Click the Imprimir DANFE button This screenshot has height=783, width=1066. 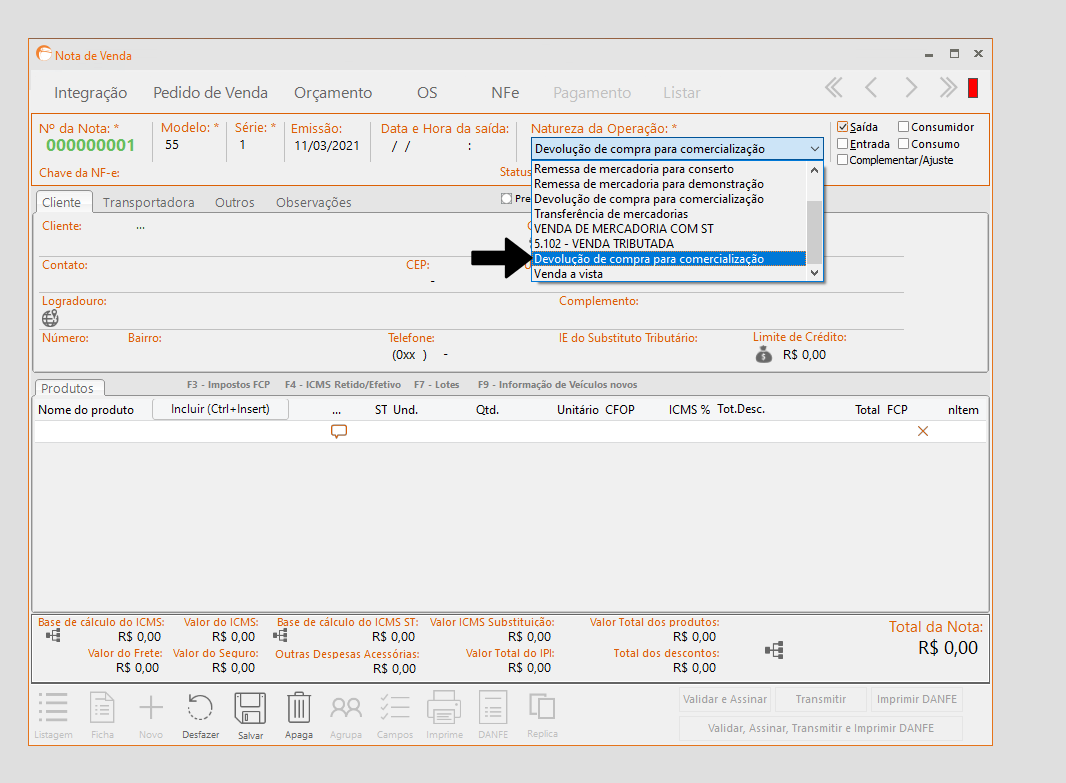[x=916, y=699]
